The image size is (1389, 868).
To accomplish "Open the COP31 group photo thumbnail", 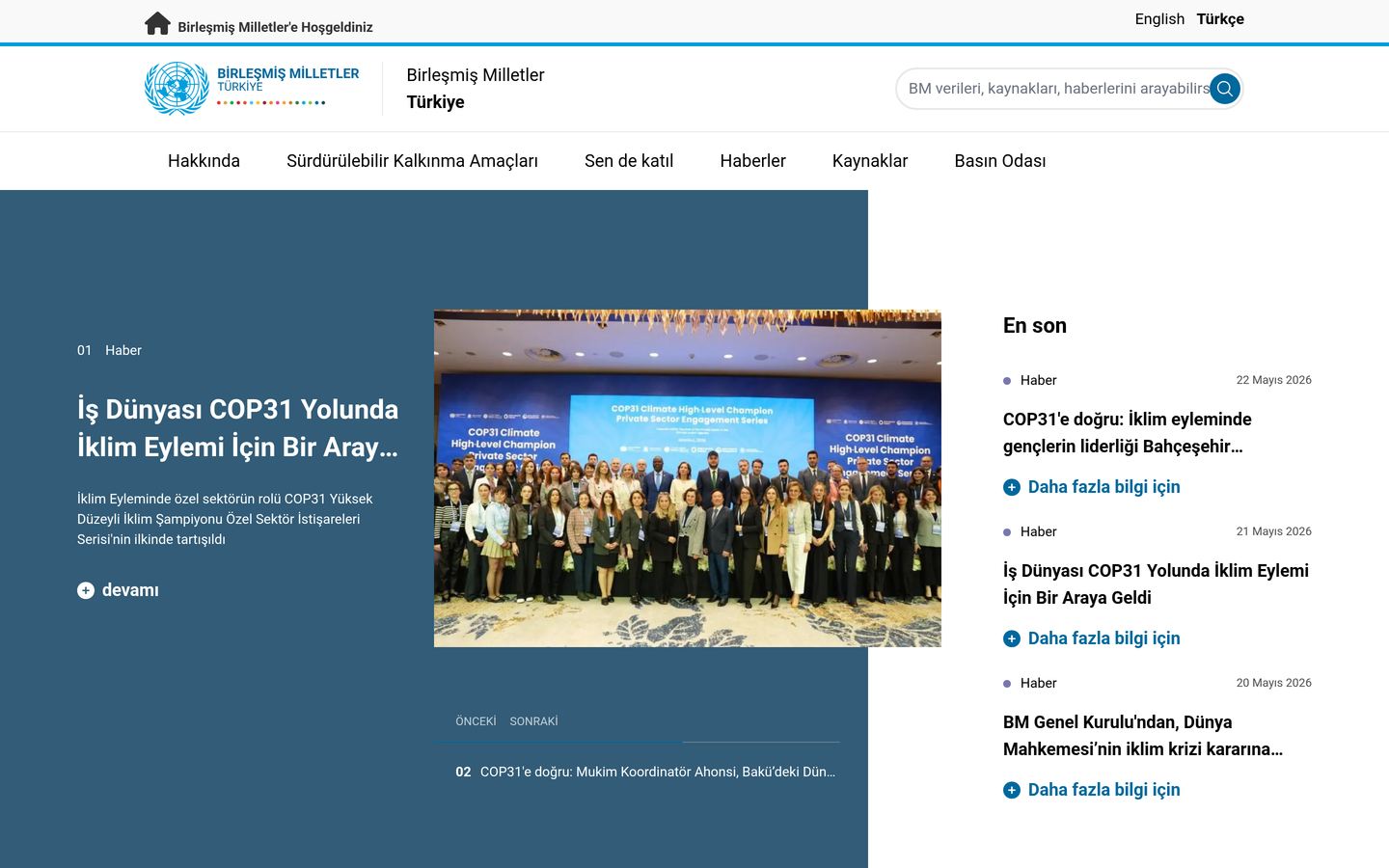I will [688, 478].
